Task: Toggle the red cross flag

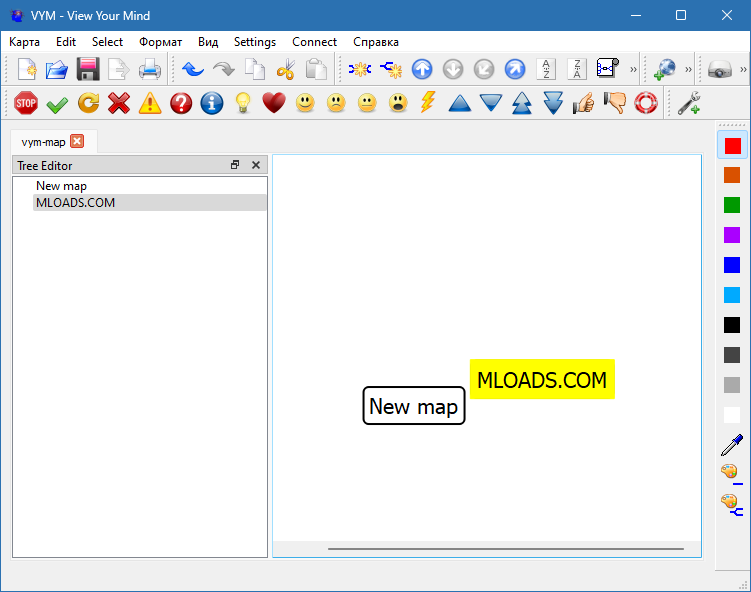Action: (119, 103)
